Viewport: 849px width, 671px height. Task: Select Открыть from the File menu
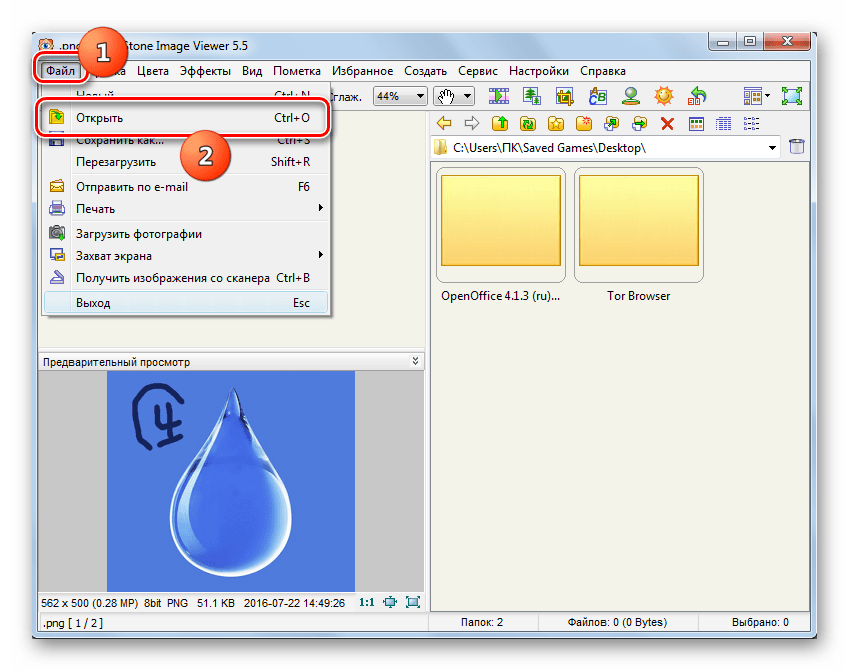pyautogui.click(x=100, y=118)
